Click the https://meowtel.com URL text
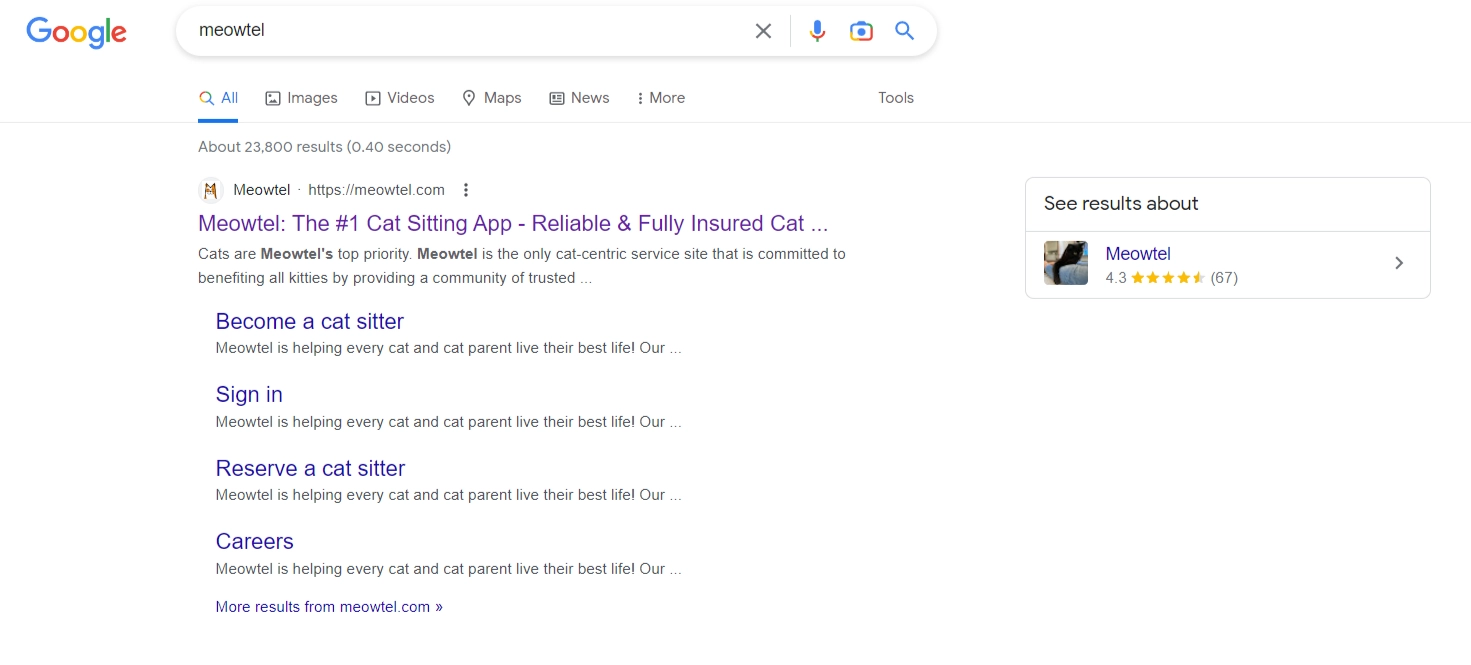The image size is (1471, 665). [x=376, y=190]
